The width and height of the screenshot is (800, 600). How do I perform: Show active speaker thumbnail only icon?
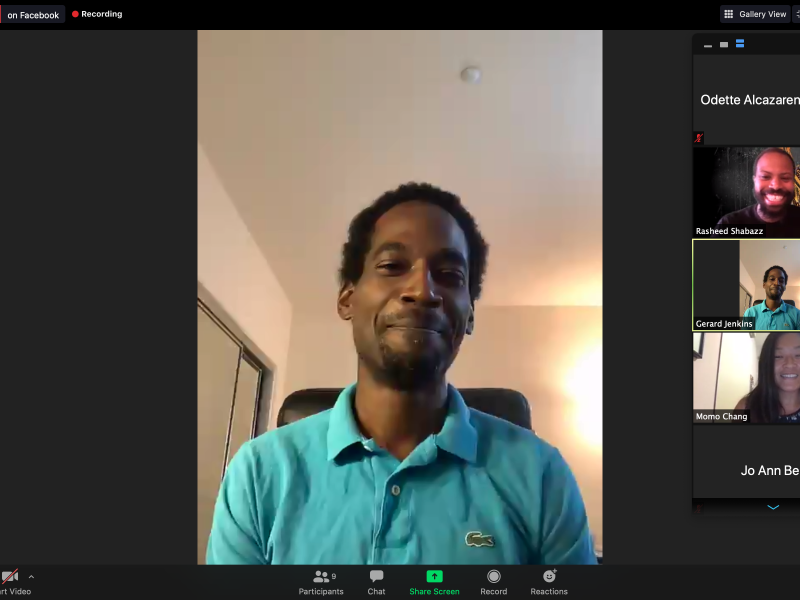coord(724,45)
